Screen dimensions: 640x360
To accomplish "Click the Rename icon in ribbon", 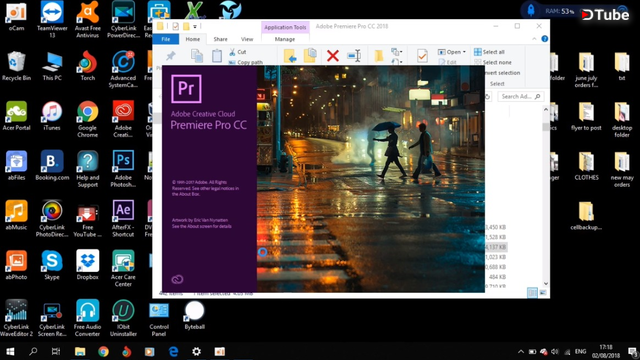I will 353,56.
